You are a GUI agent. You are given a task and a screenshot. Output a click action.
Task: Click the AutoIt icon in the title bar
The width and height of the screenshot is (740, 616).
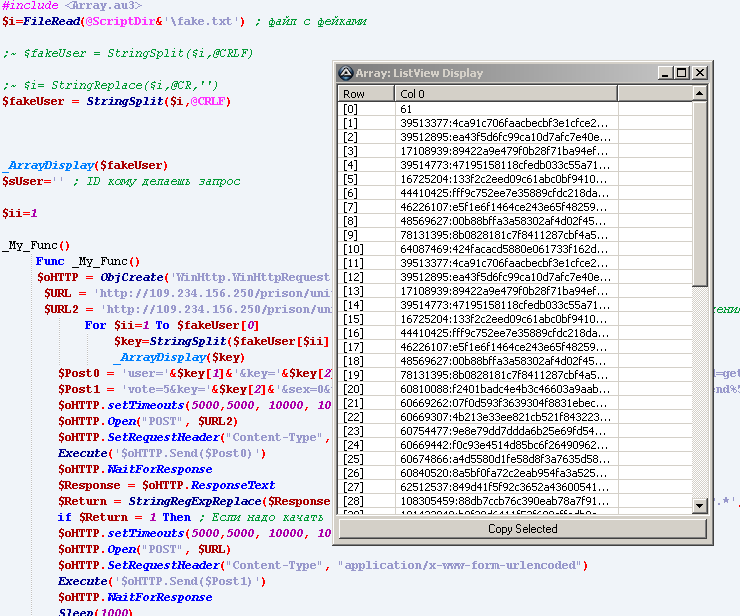[346, 73]
